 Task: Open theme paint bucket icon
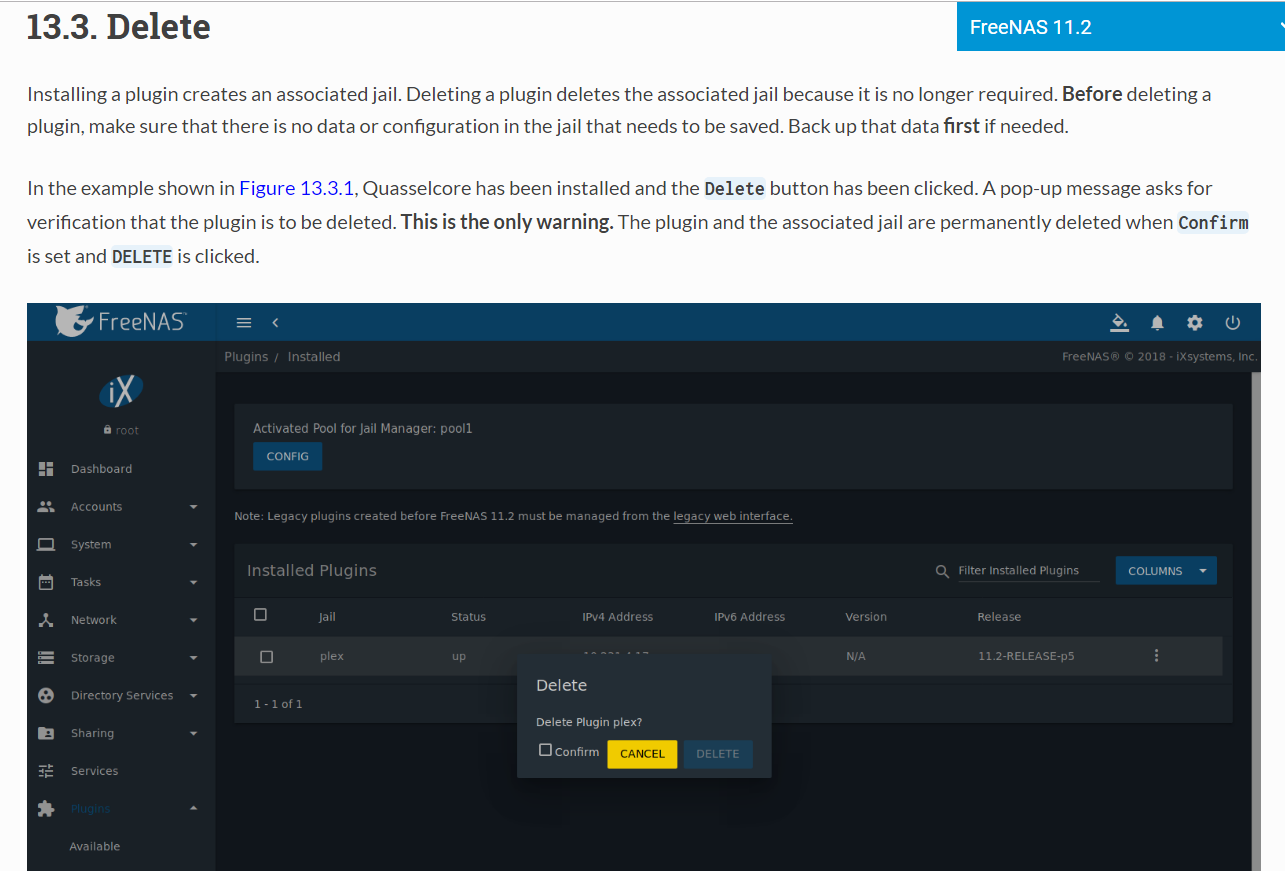pyautogui.click(x=1120, y=322)
